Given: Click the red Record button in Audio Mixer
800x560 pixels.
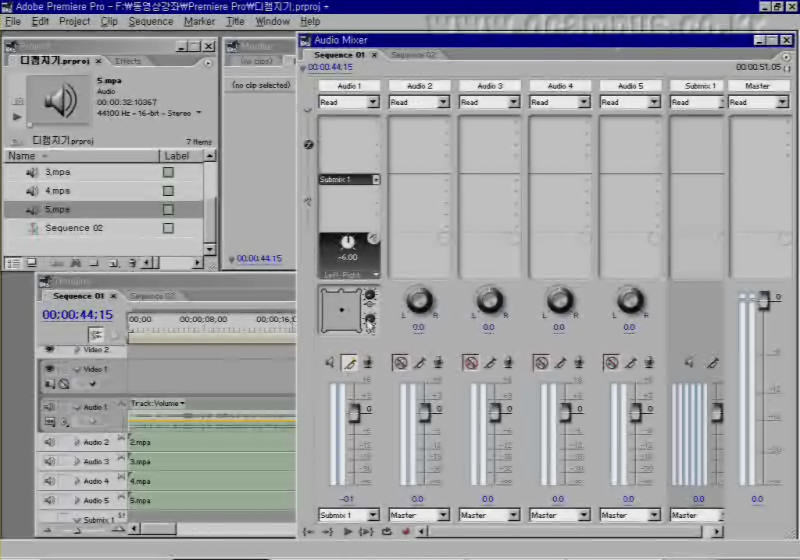Looking at the screenshot, I should 406,531.
